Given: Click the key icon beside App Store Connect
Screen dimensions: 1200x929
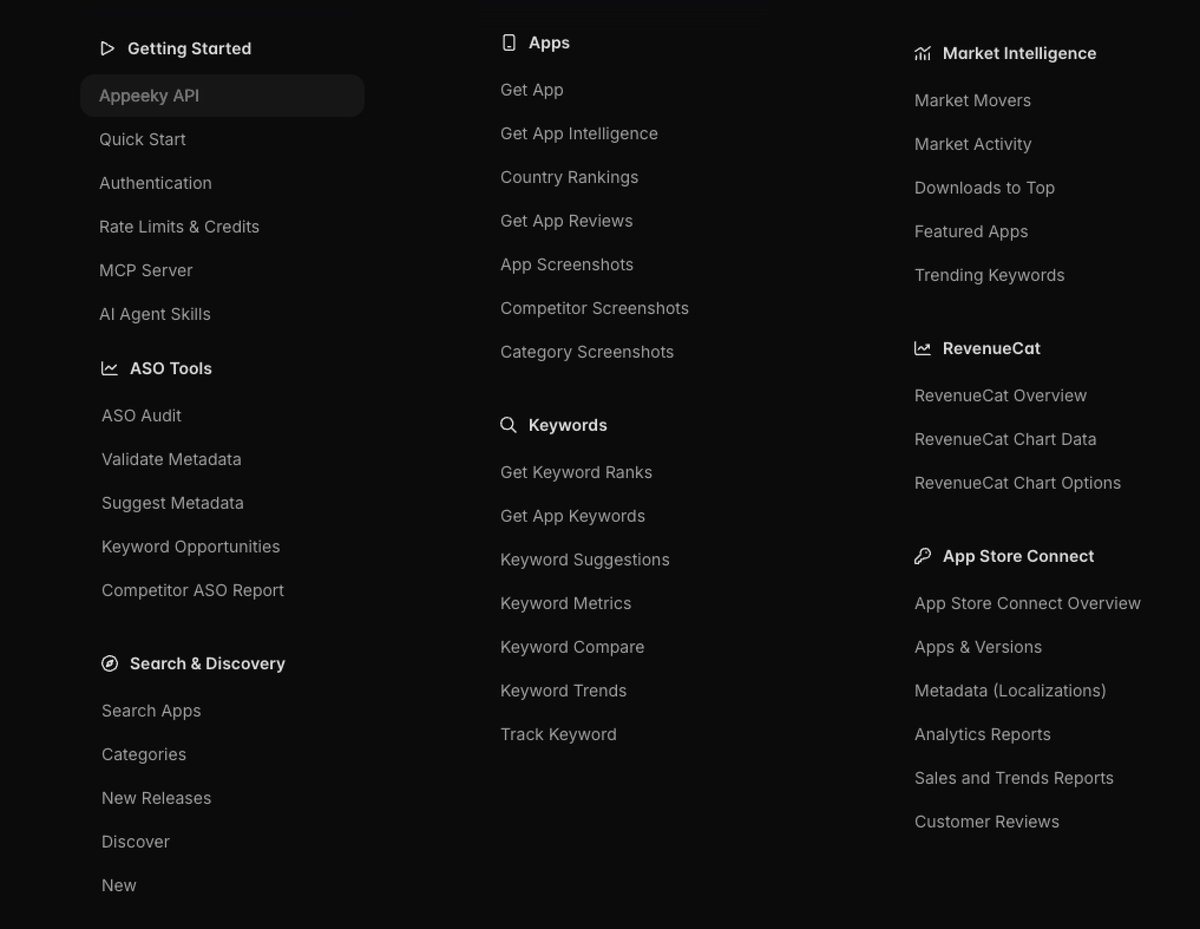Looking at the screenshot, I should click(922, 556).
